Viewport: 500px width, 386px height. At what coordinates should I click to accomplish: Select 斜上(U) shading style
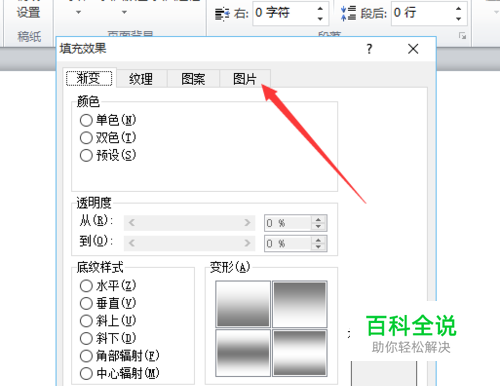tap(108, 321)
